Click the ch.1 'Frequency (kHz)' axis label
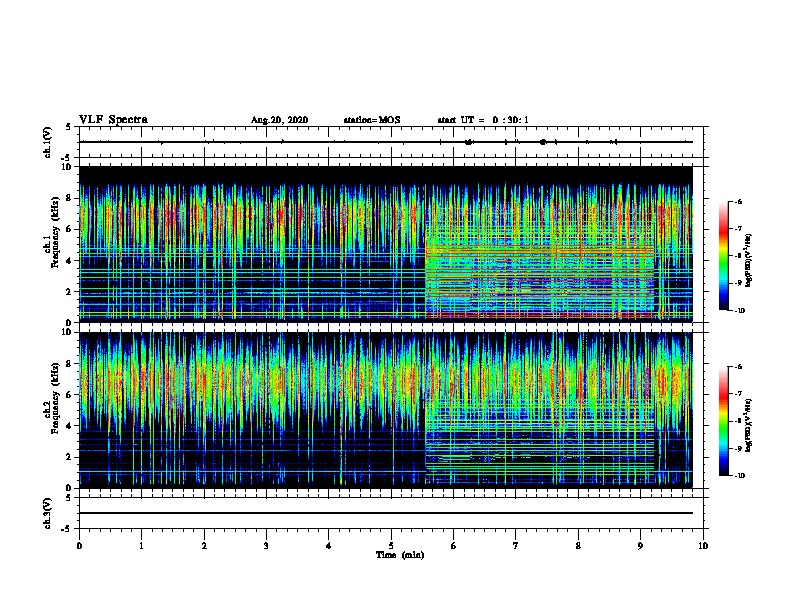This screenshot has height=612, width=792. 55,233
